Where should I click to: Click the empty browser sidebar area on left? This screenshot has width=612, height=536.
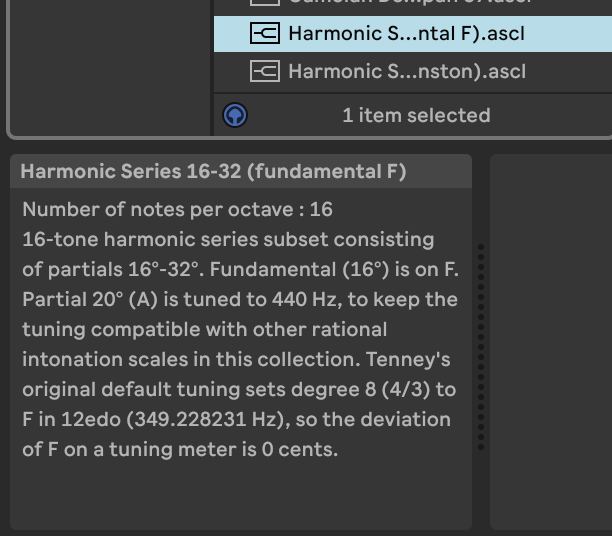(x=110, y=66)
